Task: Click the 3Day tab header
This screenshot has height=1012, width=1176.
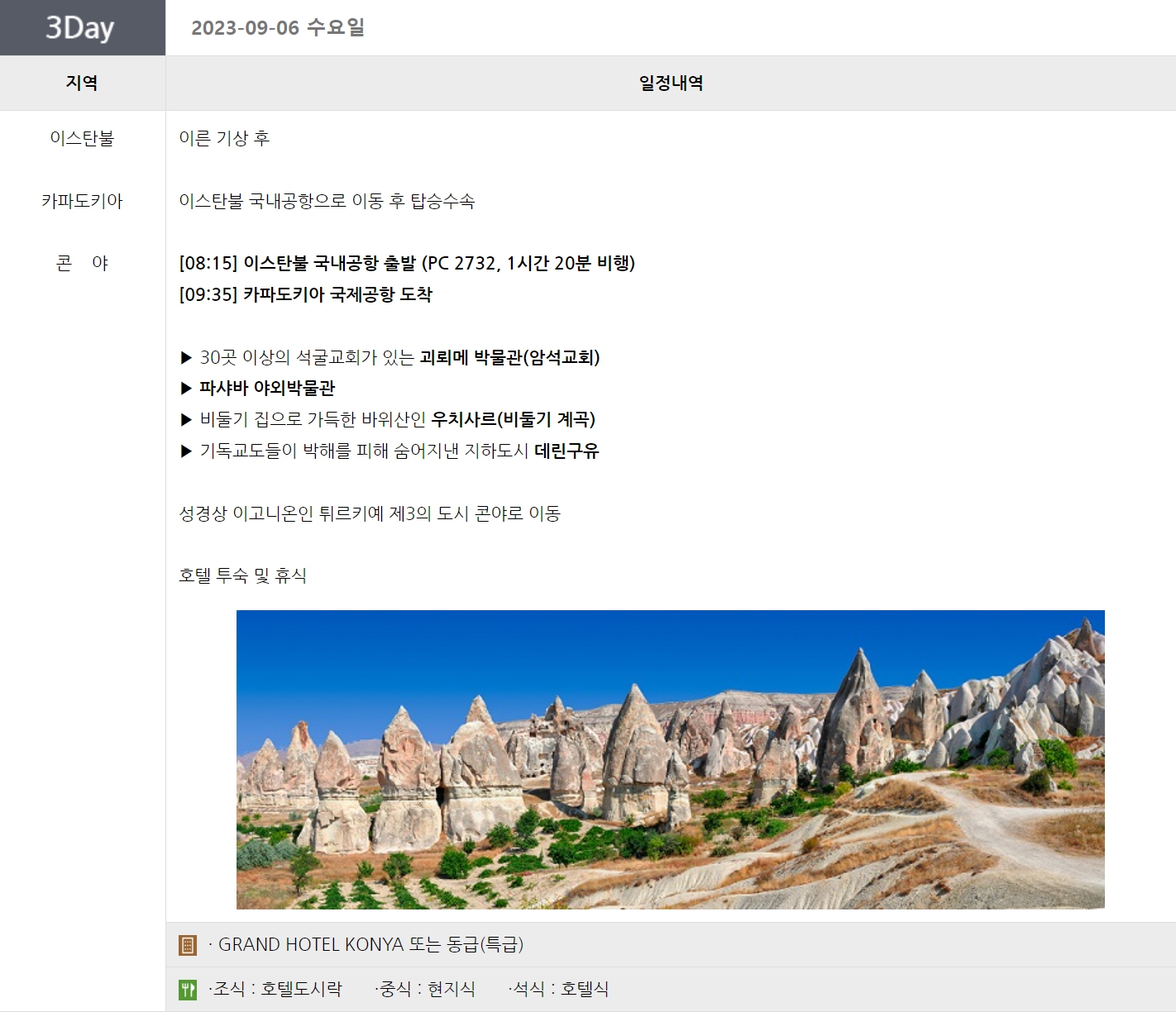Action: click(81, 28)
